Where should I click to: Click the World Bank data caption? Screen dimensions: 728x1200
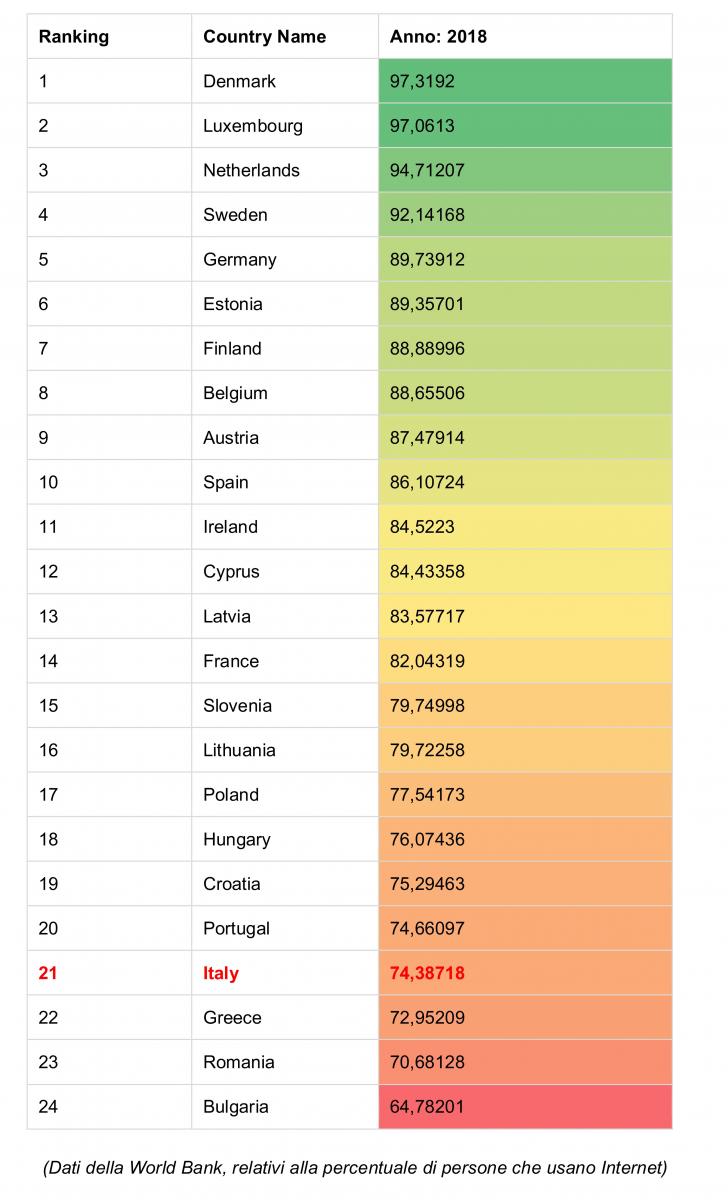click(355, 1168)
